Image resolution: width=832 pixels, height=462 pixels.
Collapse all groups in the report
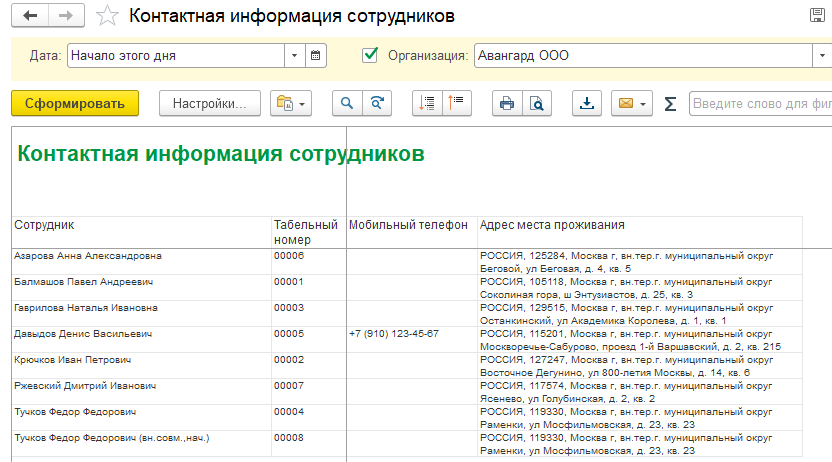[x=456, y=103]
